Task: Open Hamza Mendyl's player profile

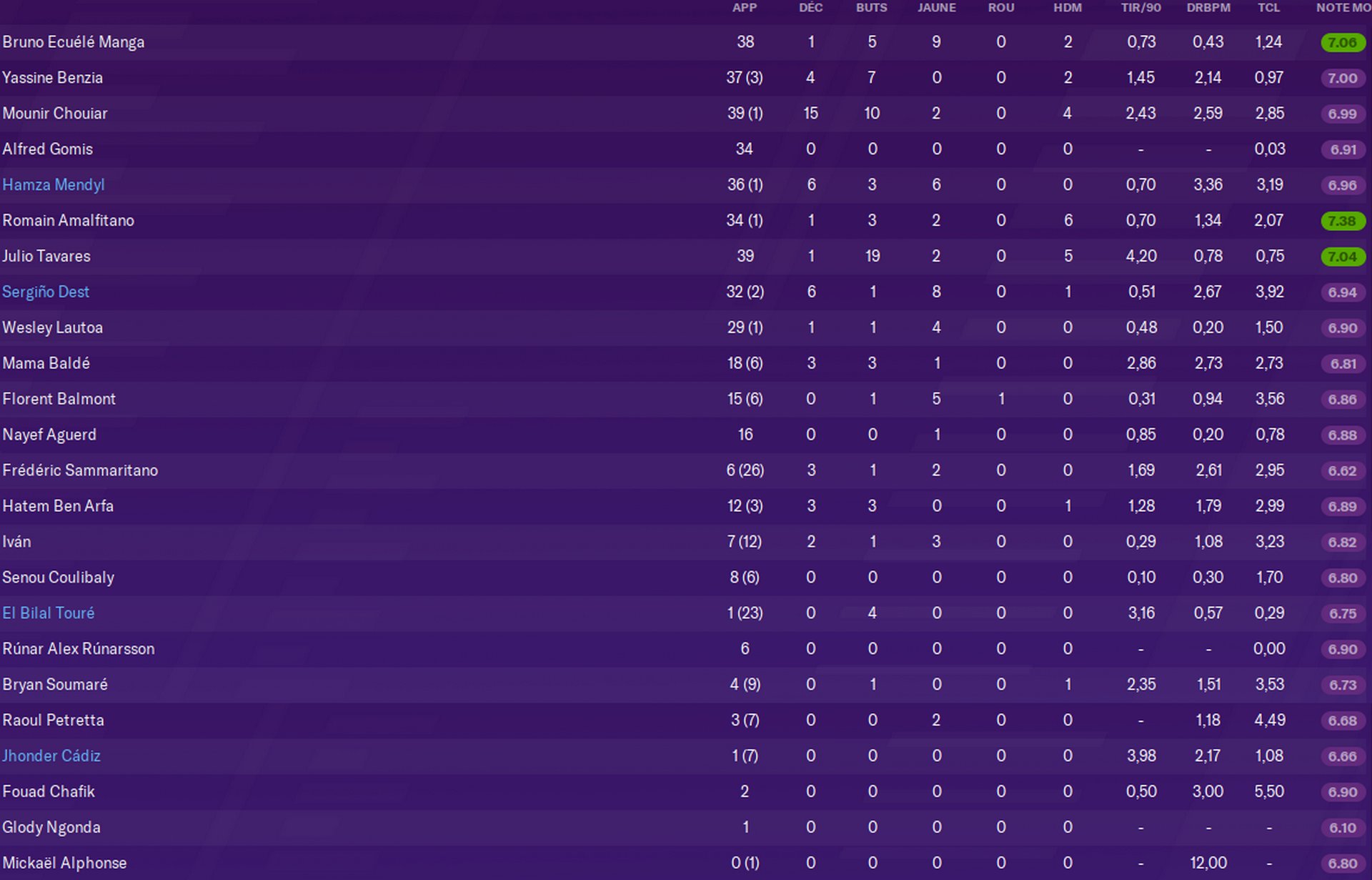Action: (54, 185)
